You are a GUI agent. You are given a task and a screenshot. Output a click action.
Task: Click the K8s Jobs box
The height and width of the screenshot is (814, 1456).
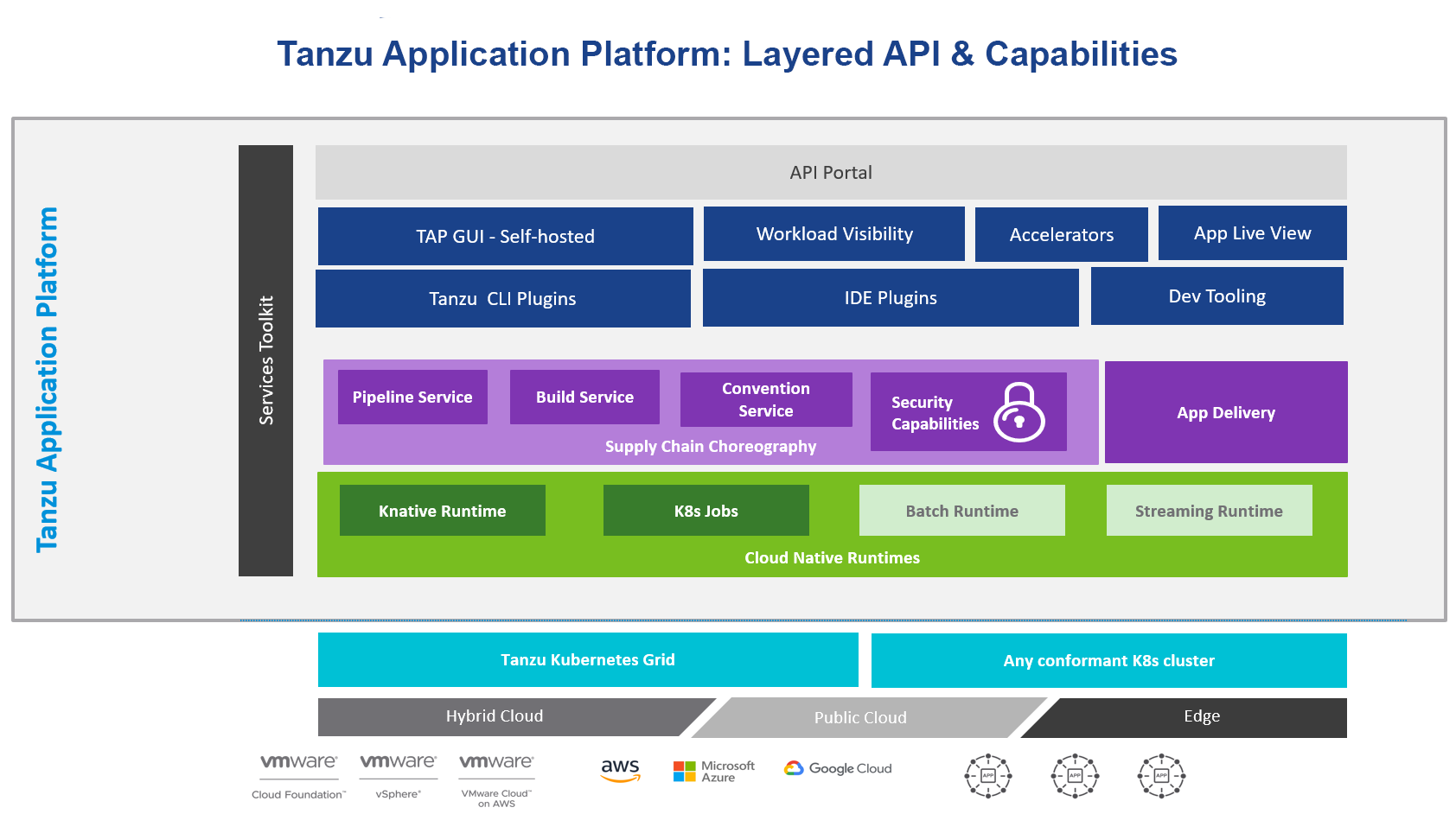(x=706, y=511)
